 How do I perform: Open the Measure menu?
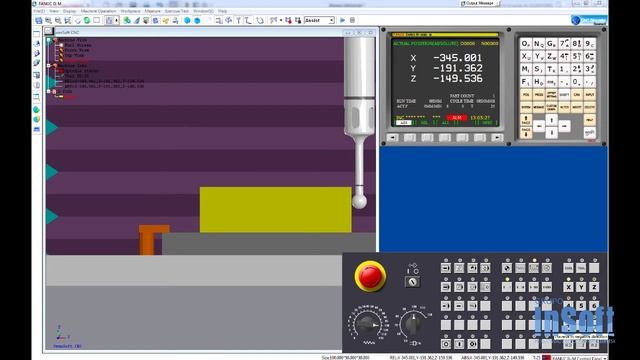[x=153, y=11]
